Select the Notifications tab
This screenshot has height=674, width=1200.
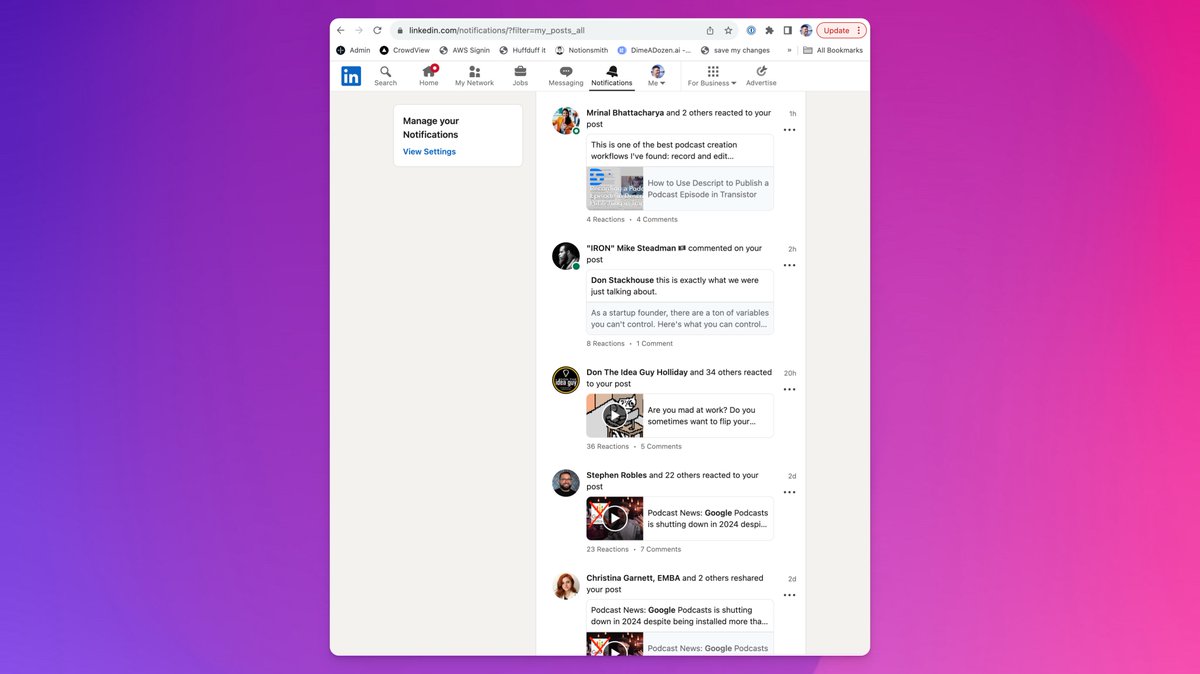click(612, 76)
